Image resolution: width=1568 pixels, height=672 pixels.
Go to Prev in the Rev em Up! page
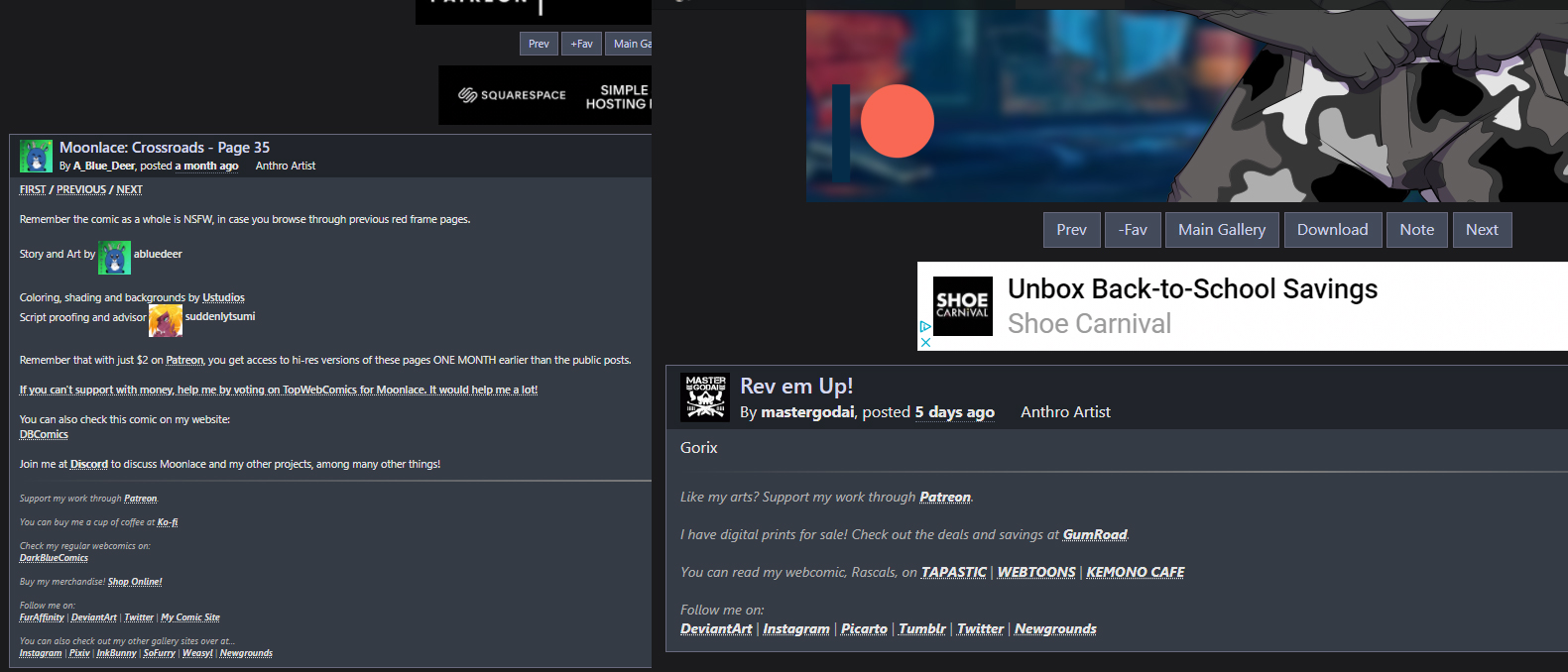click(1071, 230)
